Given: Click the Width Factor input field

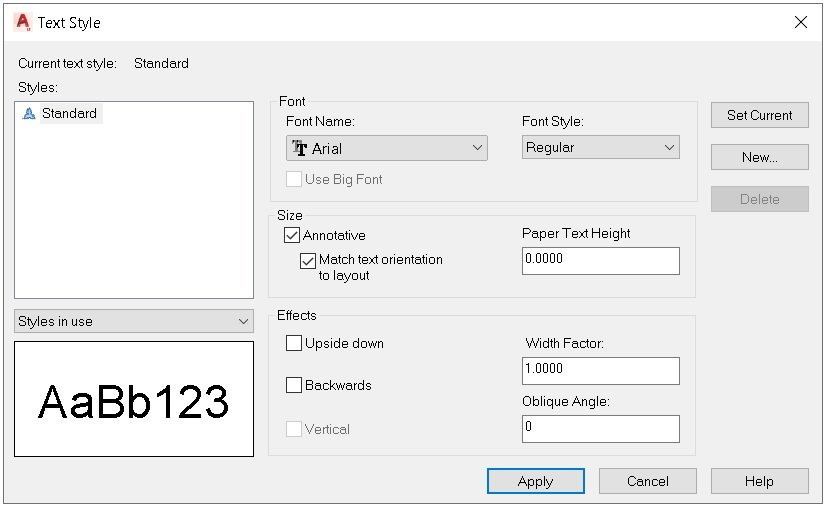Looking at the screenshot, I should pos(601,371).
